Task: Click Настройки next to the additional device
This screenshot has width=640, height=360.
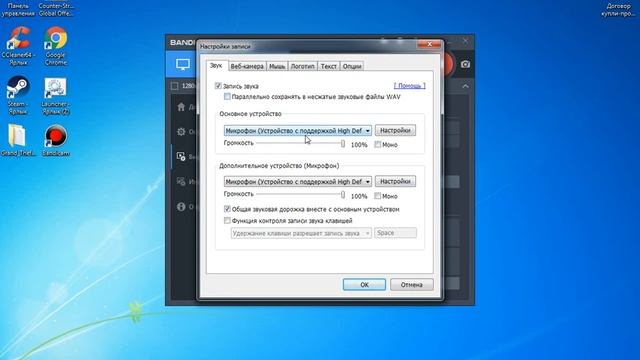Action: coord(395,181)
